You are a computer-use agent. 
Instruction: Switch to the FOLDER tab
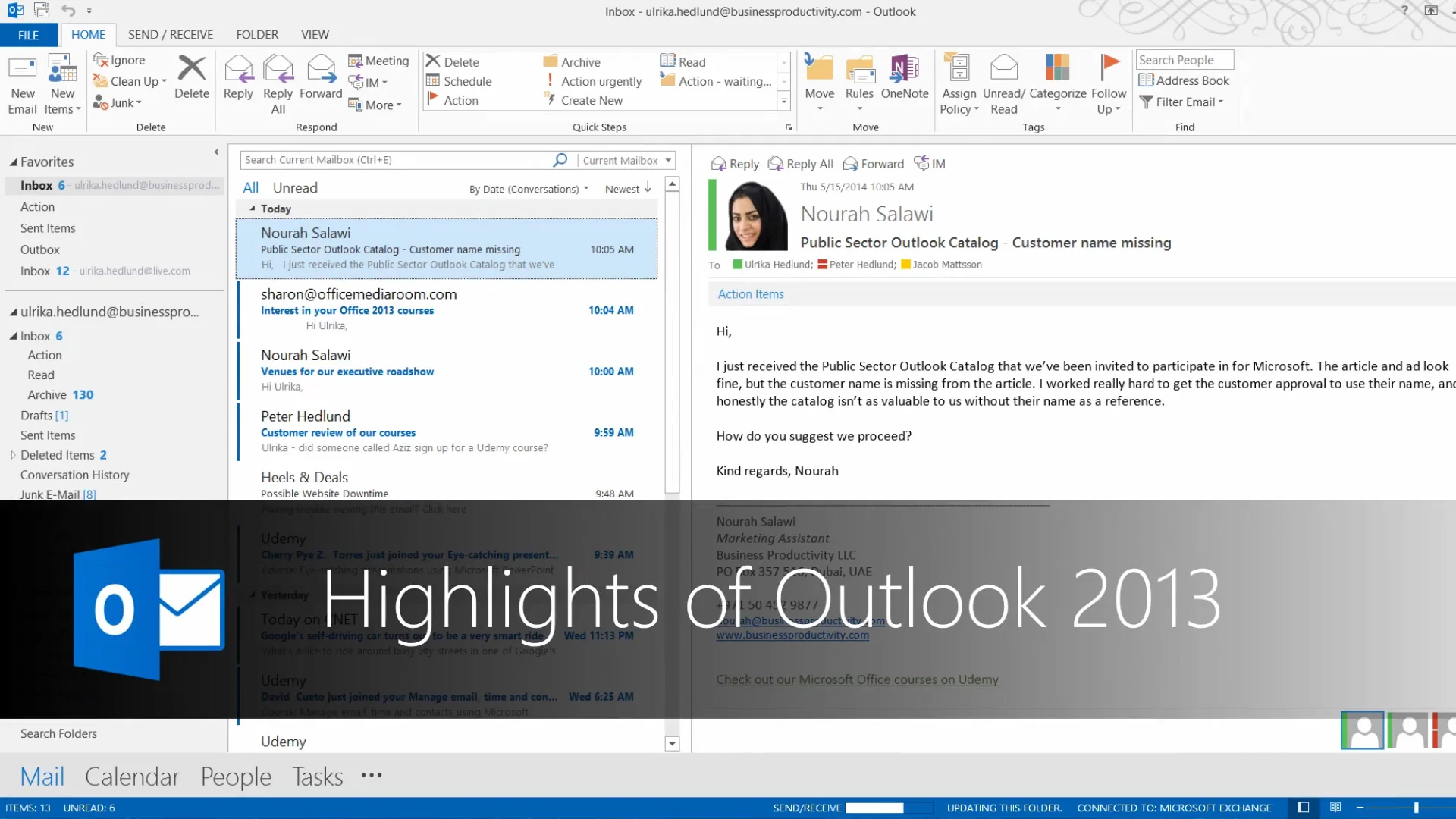tap(257, 35)
